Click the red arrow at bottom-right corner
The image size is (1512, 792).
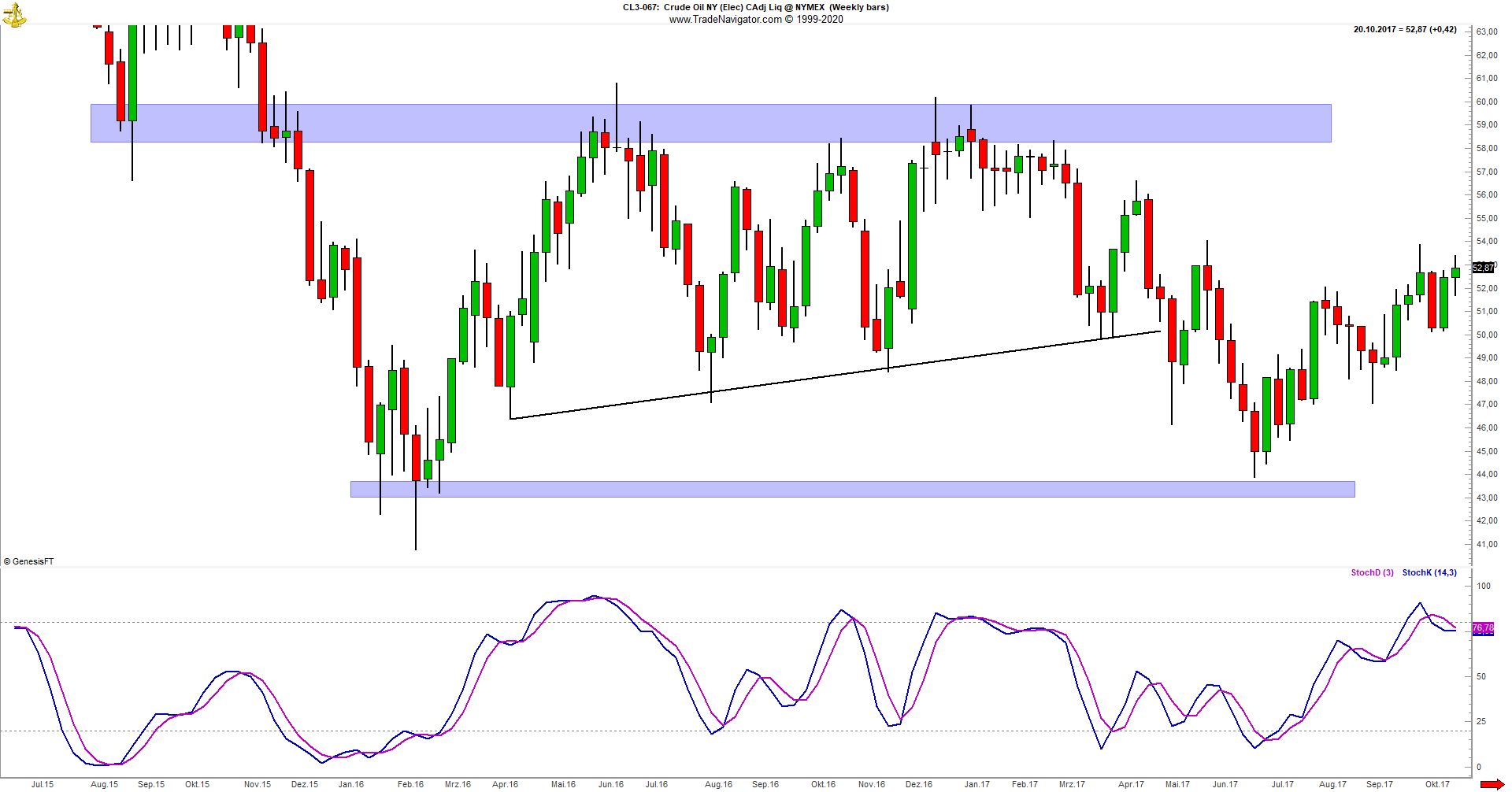click(1492, 784)
